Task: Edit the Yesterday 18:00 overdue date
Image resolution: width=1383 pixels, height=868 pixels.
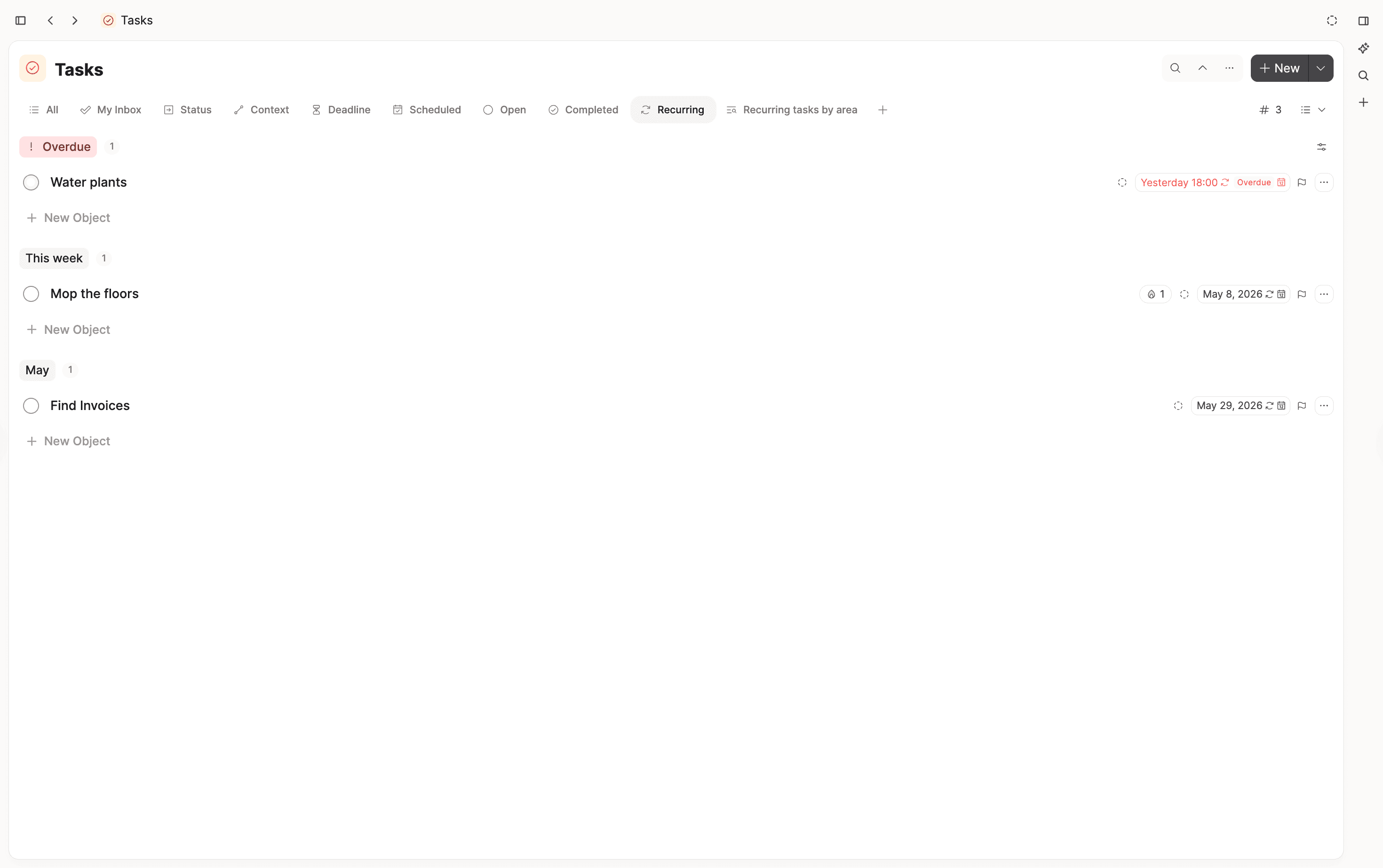Action: point(1212,182)
